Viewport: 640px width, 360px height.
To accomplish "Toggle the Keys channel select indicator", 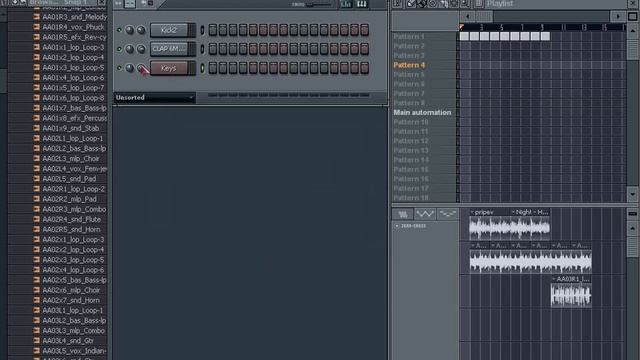I will click(x=202, y=68).
